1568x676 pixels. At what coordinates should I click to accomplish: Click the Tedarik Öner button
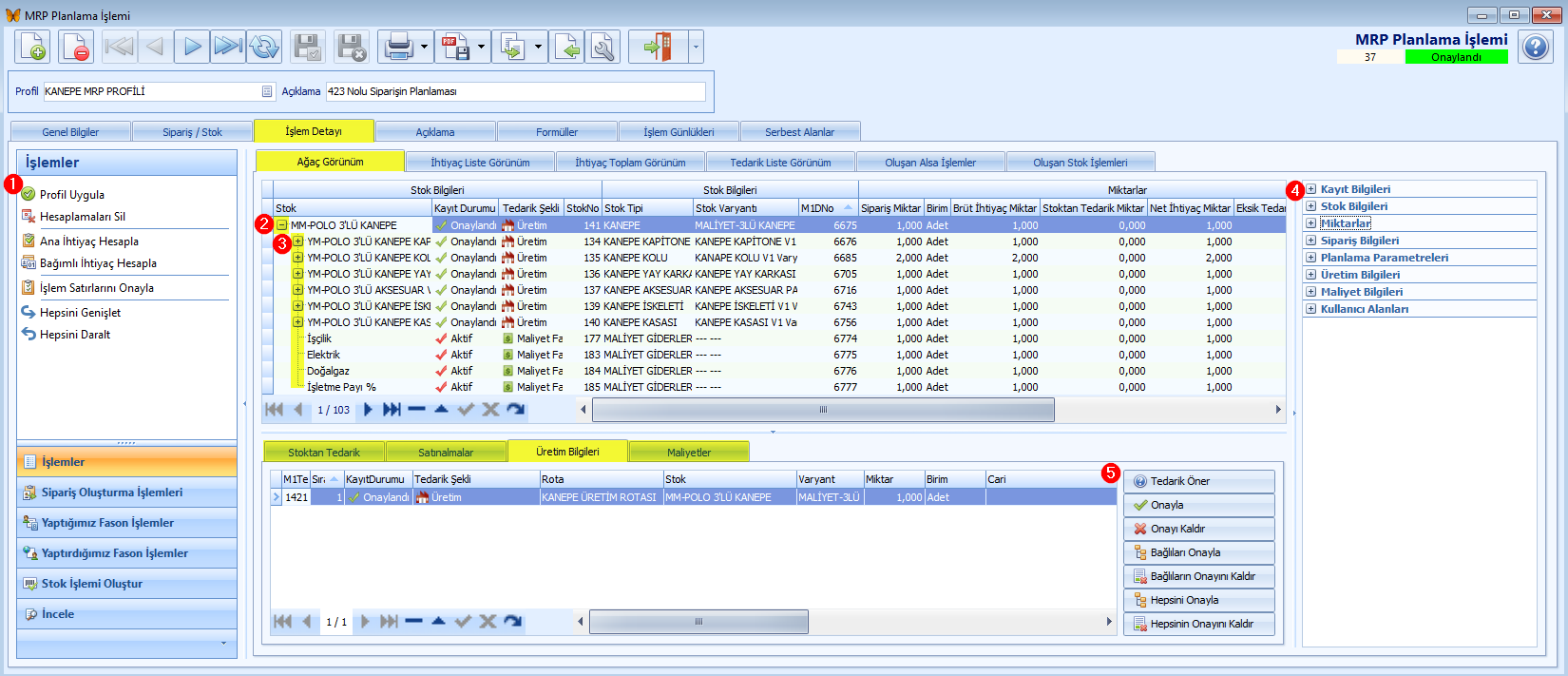[1198, 481]
